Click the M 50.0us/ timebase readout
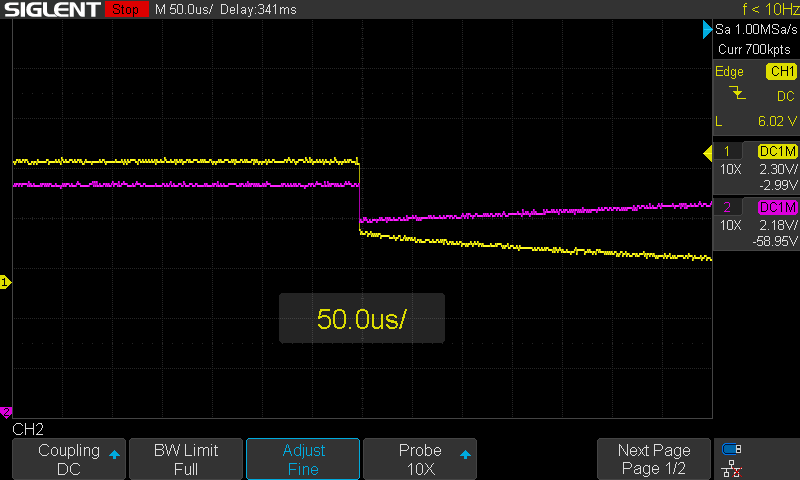800x480 pixels. (x=184, y=9)
